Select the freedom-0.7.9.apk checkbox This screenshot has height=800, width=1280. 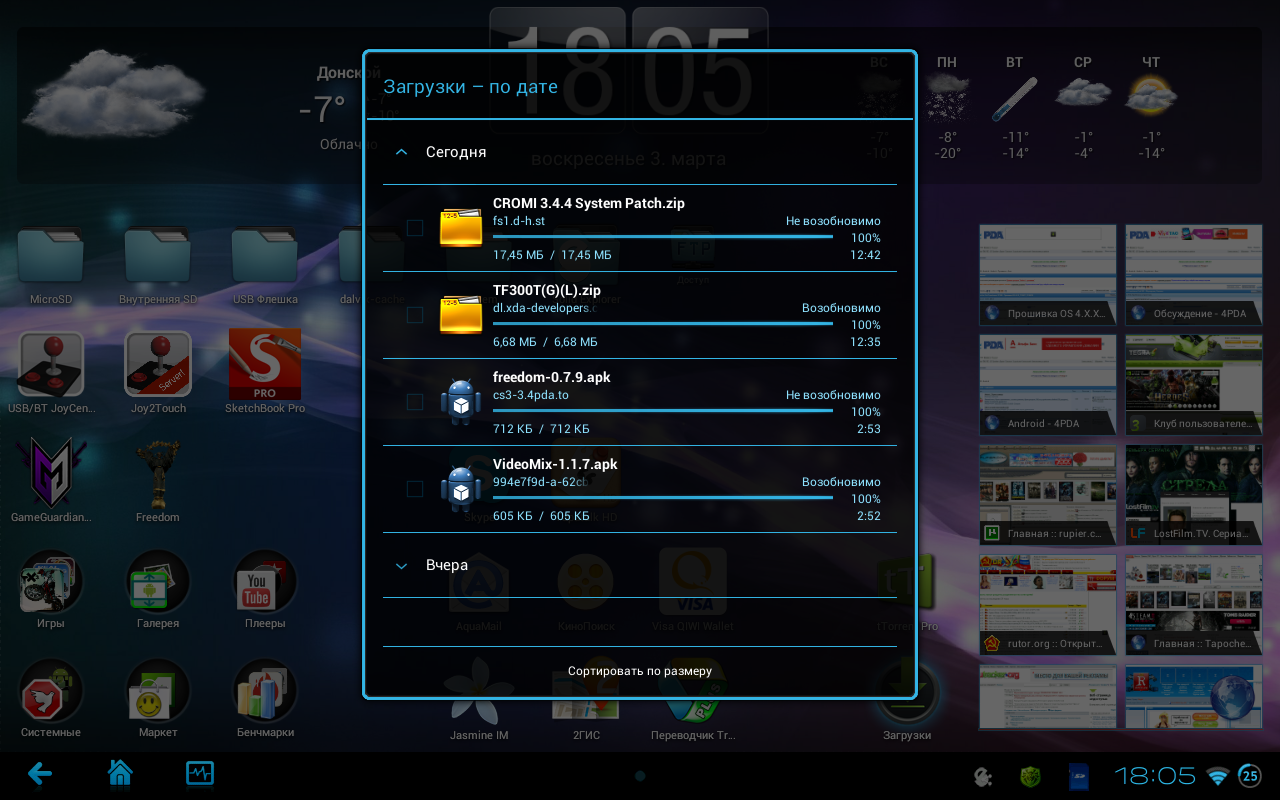pos(414,402)
